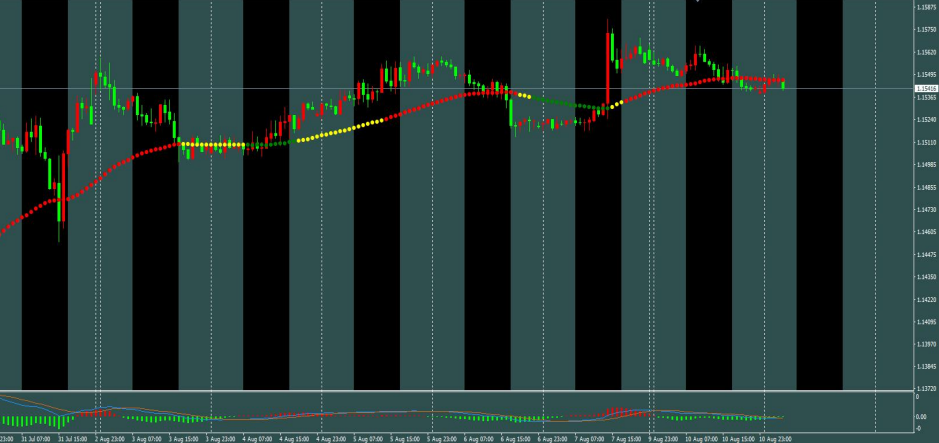Viewport: 939px width, 443px height.
Task: Click the 9 Aug 23:00 time label
Action: click(x=664, y=439)
